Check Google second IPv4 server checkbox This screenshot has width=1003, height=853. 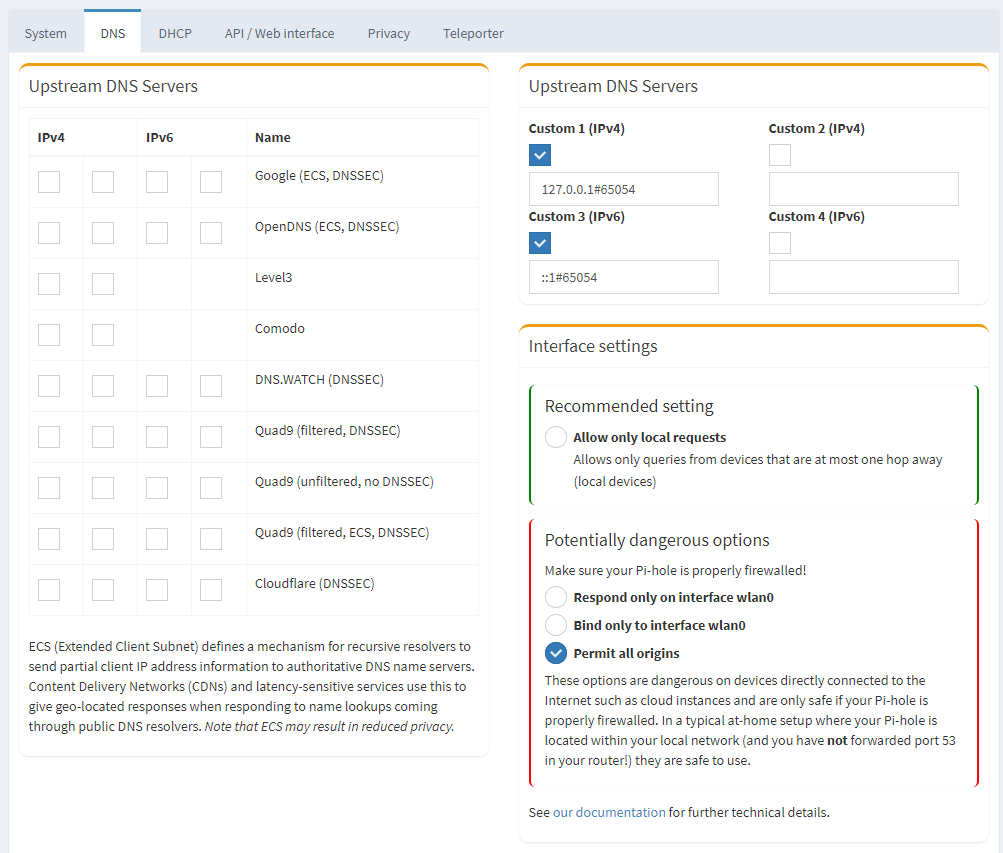coord(103,182)
